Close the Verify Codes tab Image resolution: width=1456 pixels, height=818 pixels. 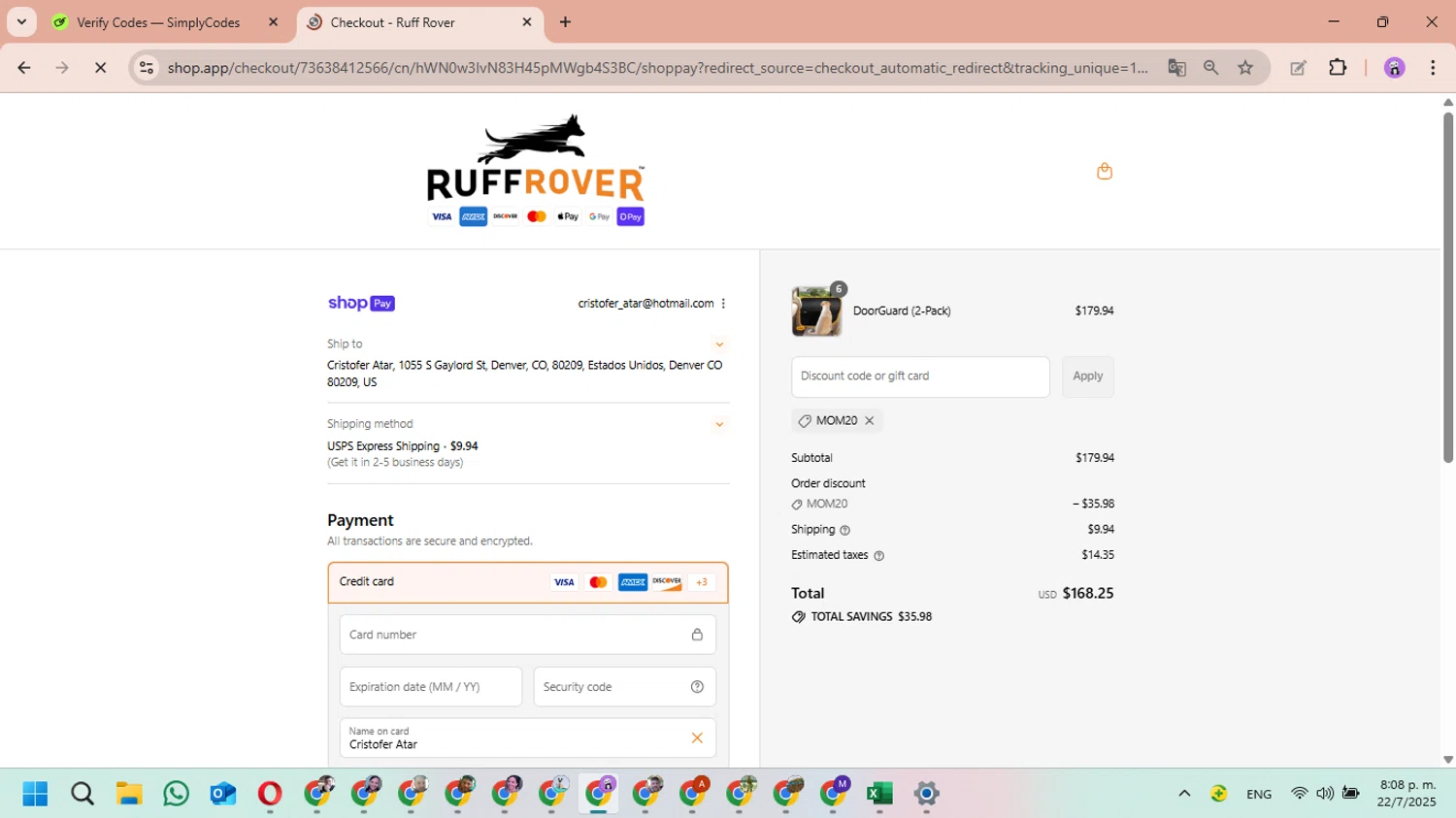click(273, 22)
